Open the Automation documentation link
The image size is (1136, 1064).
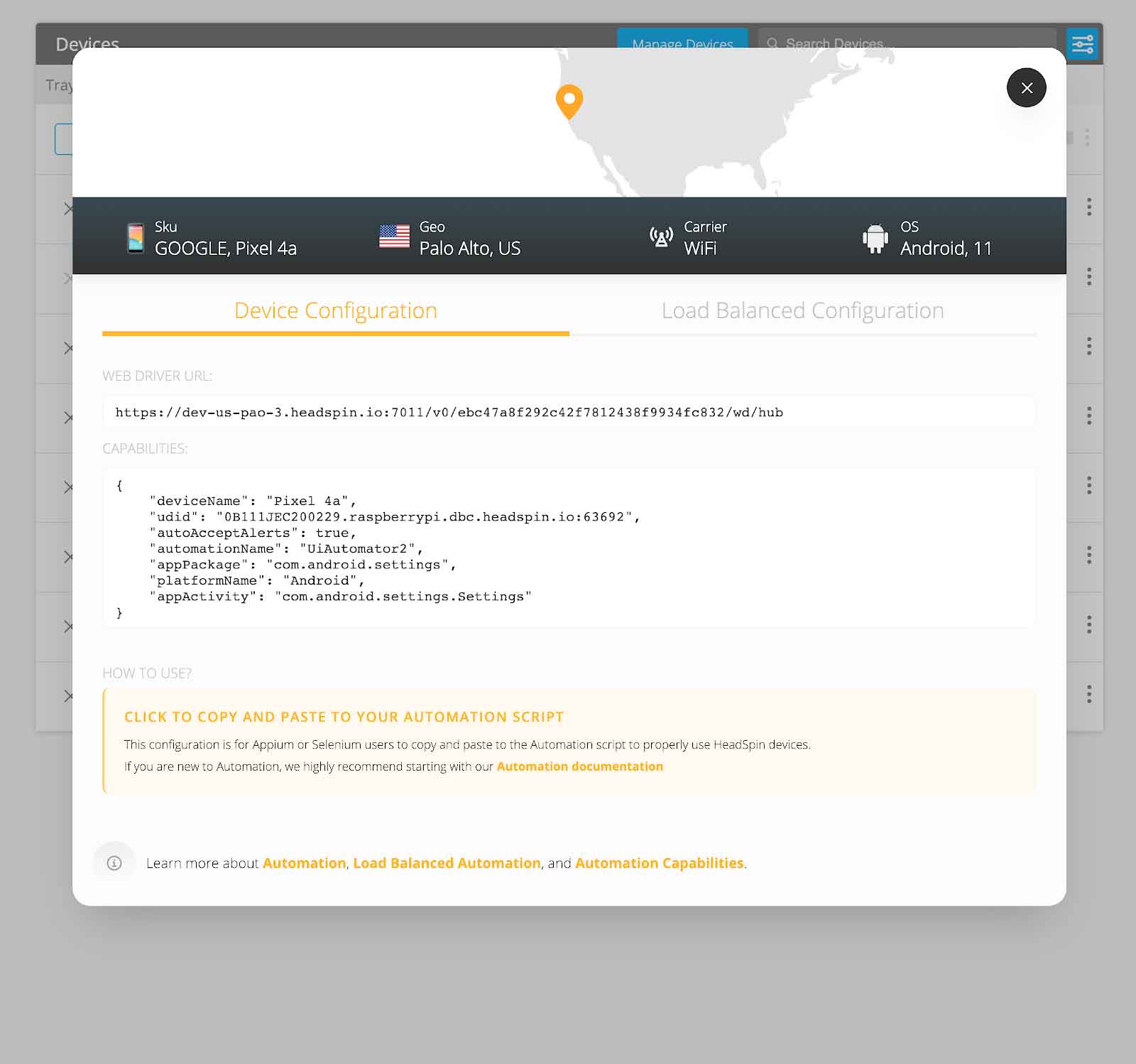click(579, 766)
